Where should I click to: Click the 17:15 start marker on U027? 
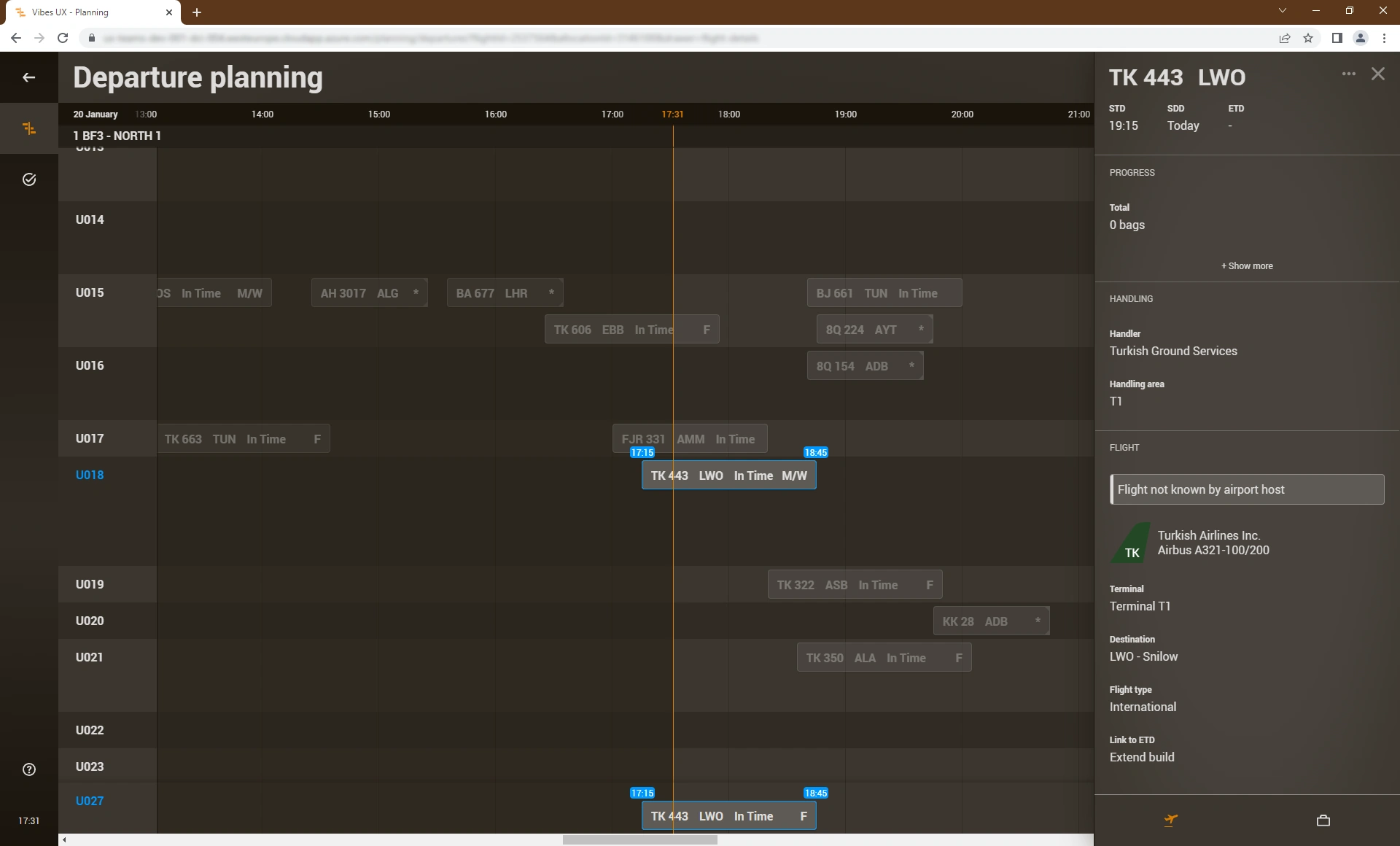tap(642, 793)
